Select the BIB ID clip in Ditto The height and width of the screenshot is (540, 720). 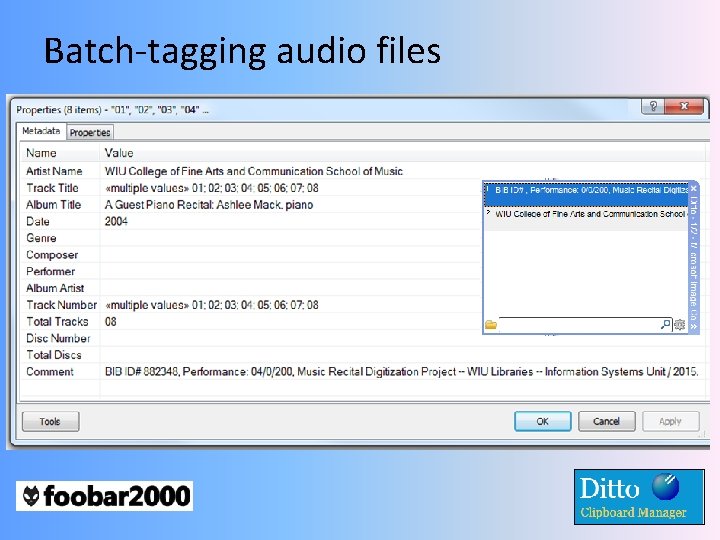[586, 194]
